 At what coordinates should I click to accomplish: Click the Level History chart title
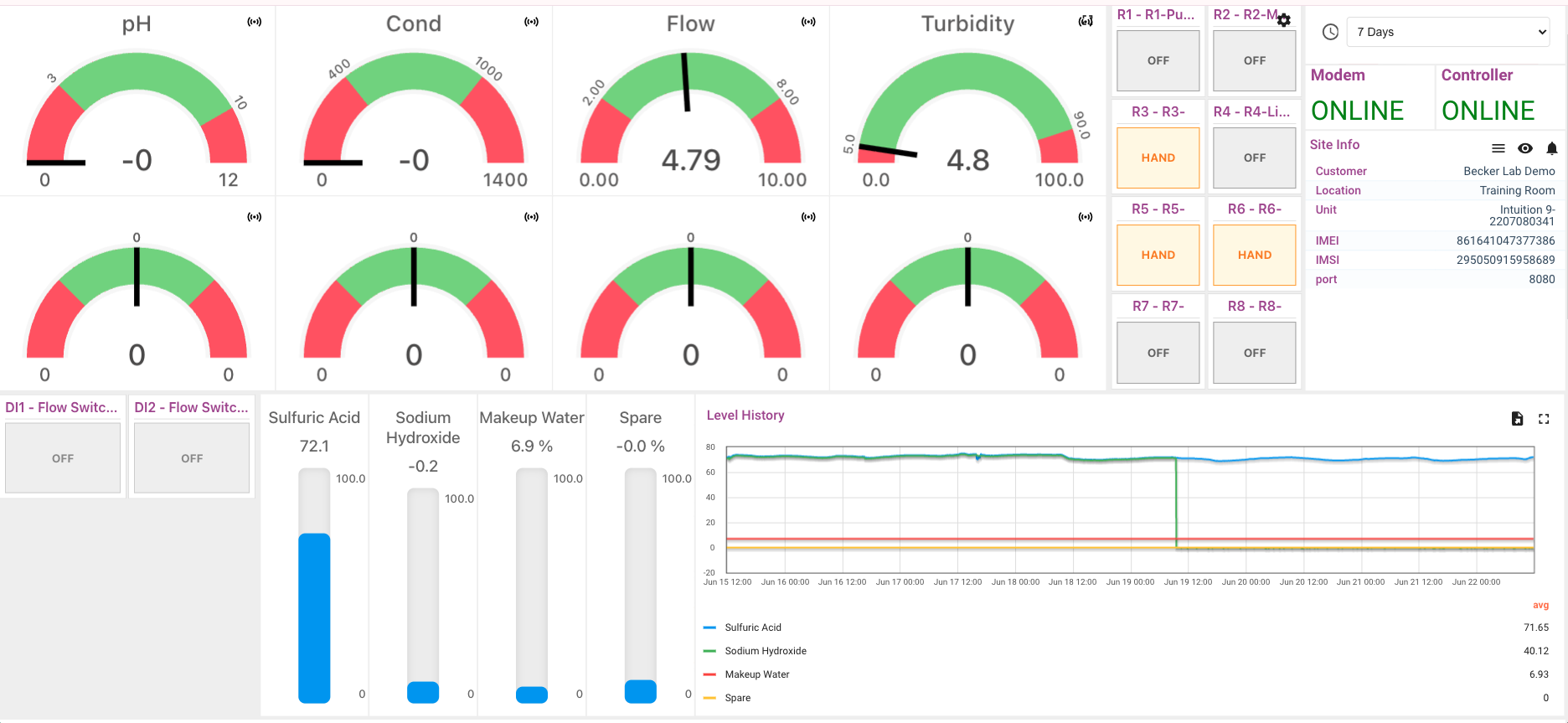745,416
